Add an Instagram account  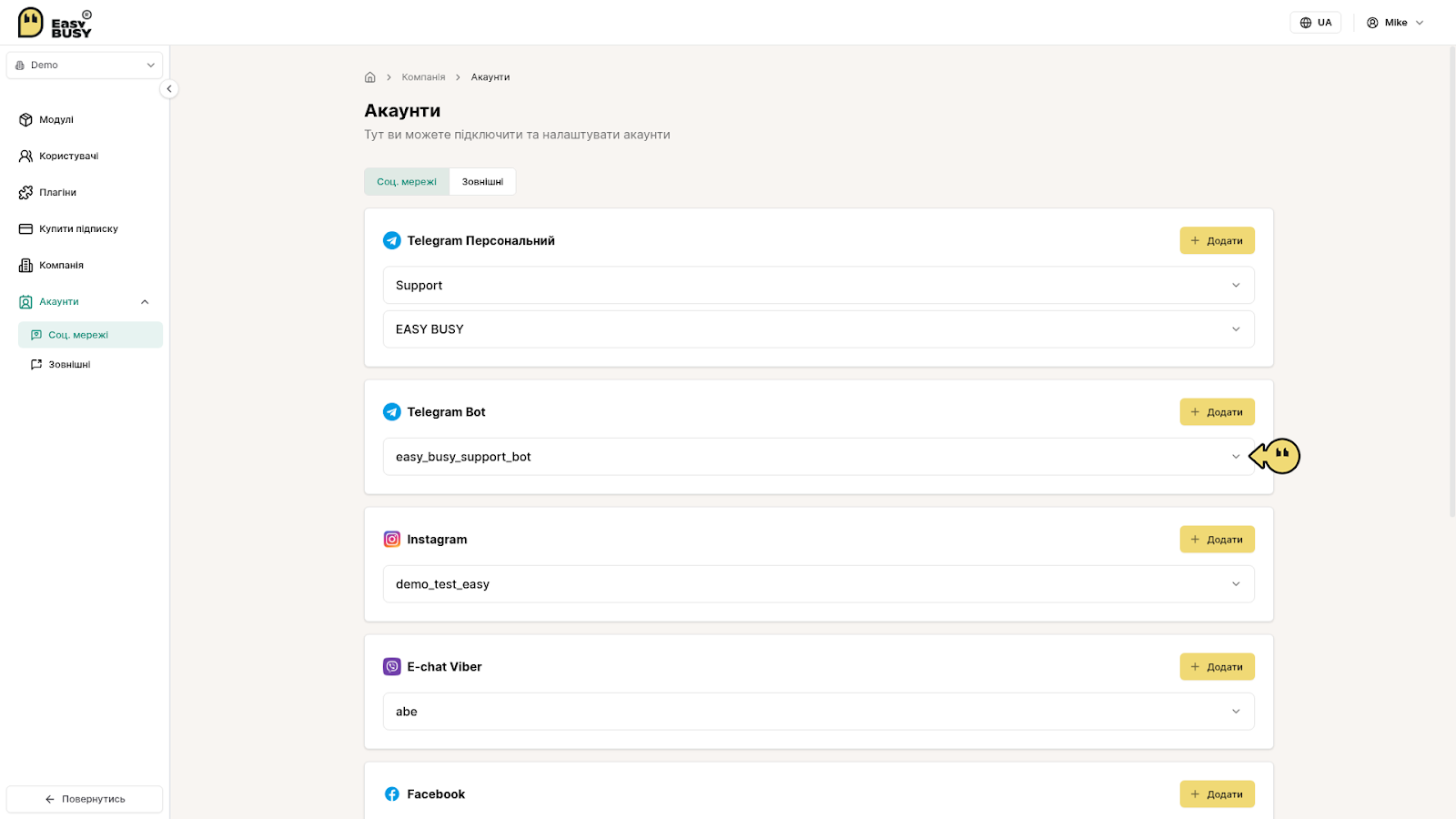(x=1218, y=540)
